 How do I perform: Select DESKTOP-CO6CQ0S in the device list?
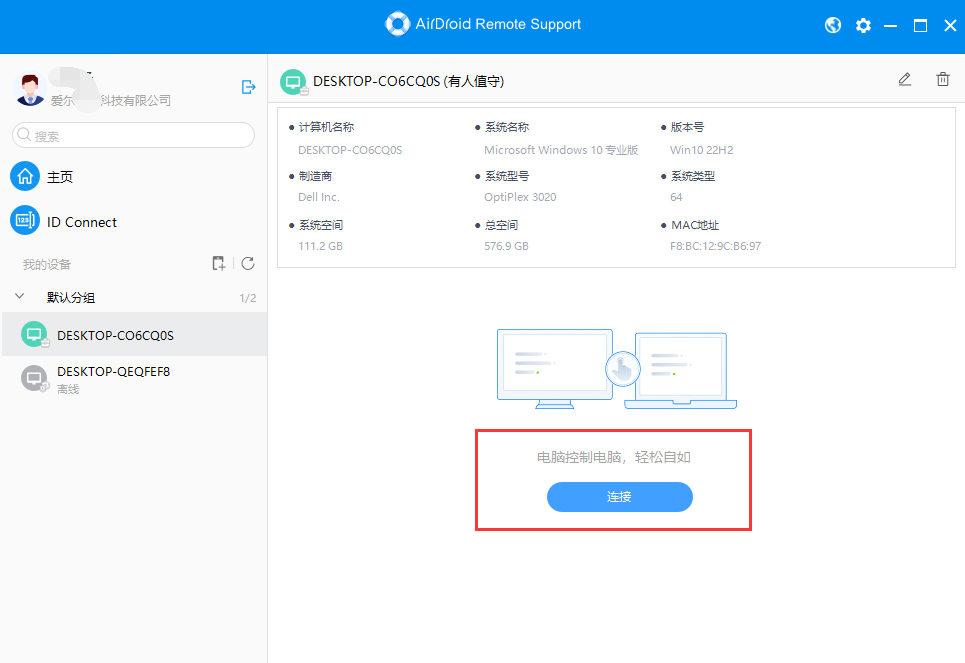tap(134, 334)
